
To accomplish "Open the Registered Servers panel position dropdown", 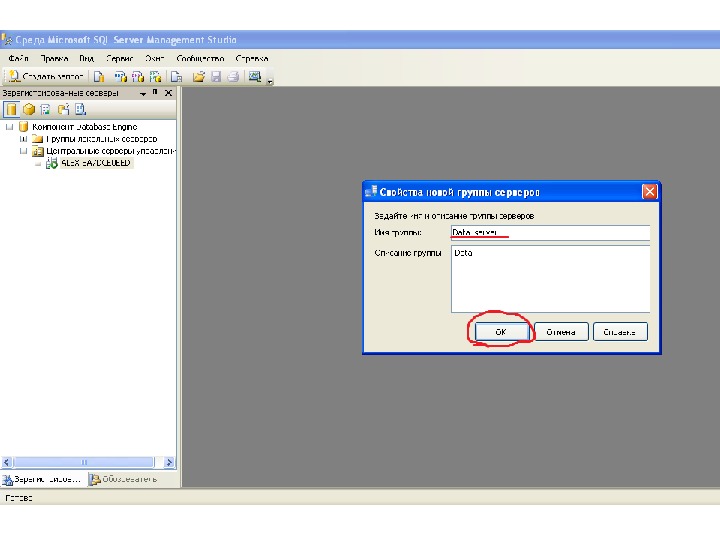I will coord(143,93).
